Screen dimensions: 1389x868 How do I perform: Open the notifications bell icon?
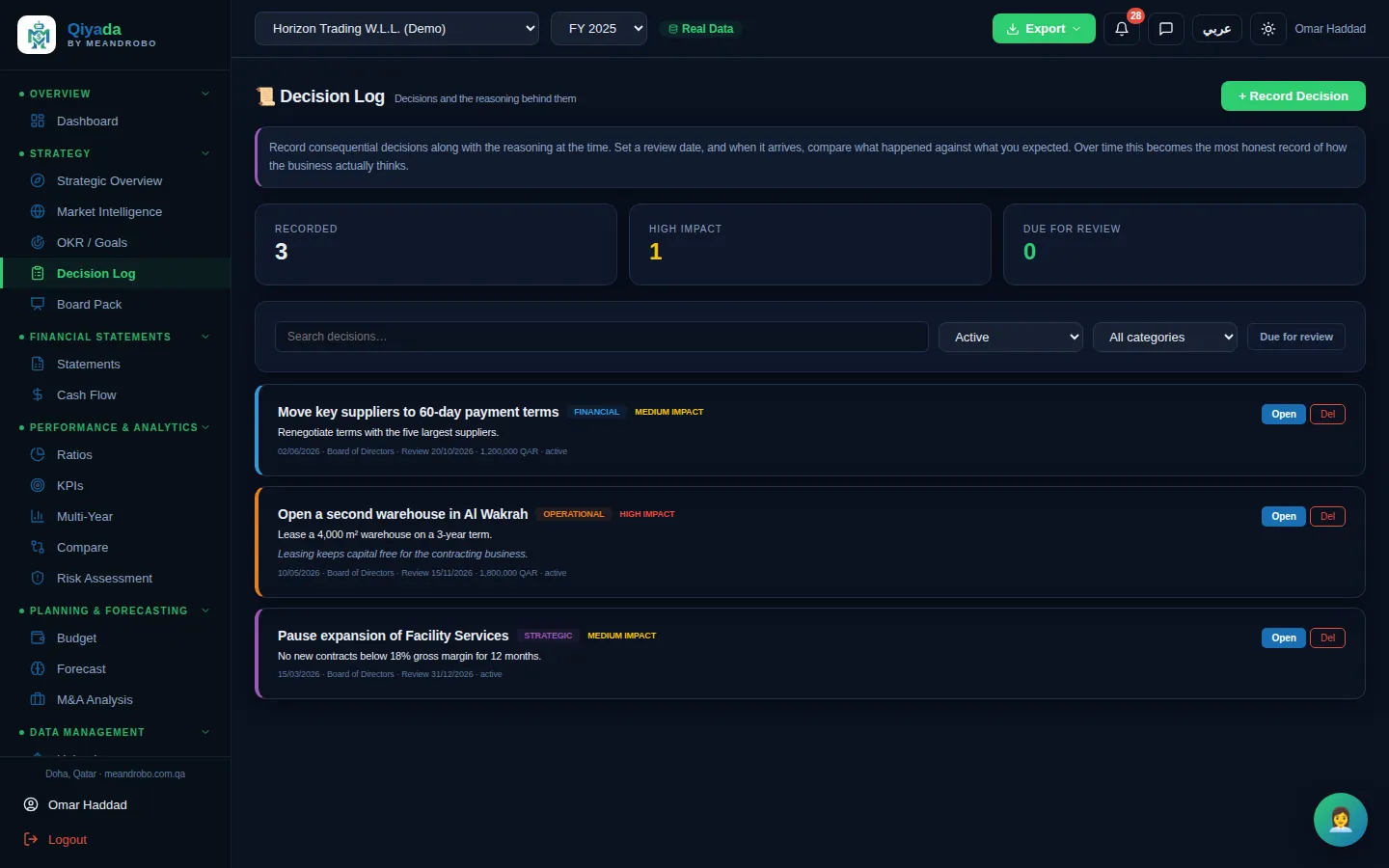1121,29
